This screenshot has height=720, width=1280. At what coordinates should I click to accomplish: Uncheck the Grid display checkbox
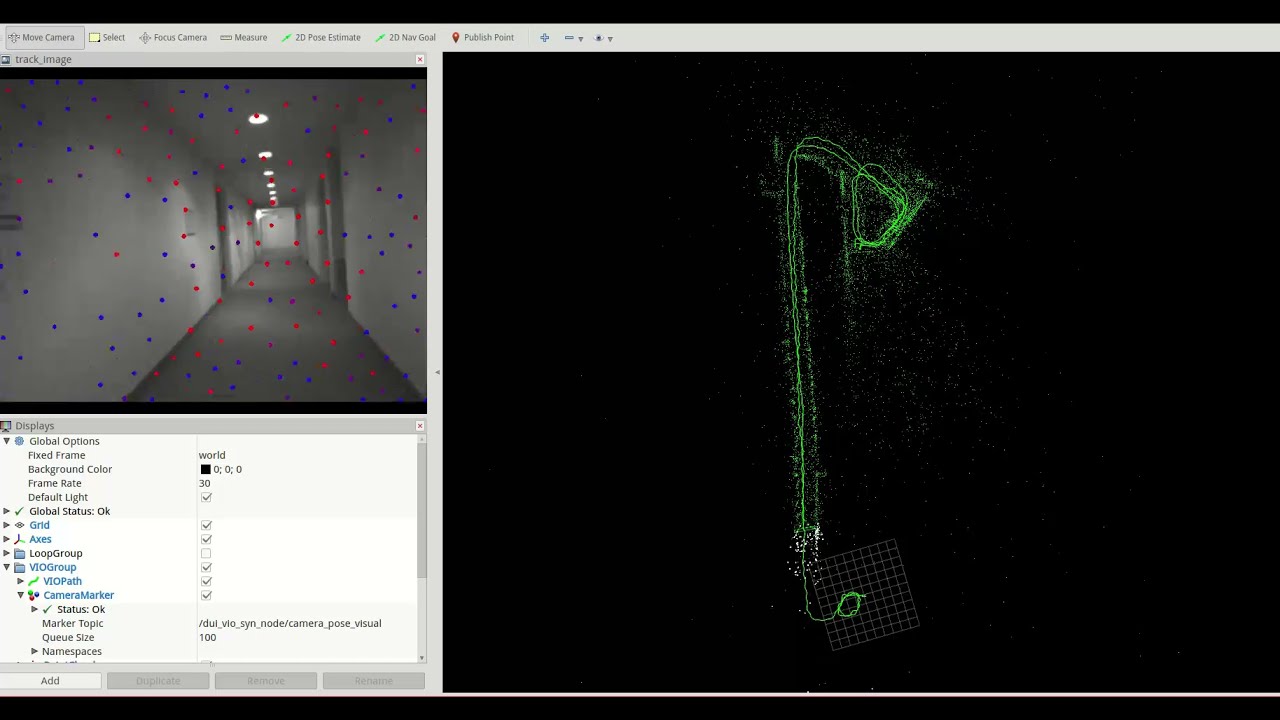tap(206, 525)
